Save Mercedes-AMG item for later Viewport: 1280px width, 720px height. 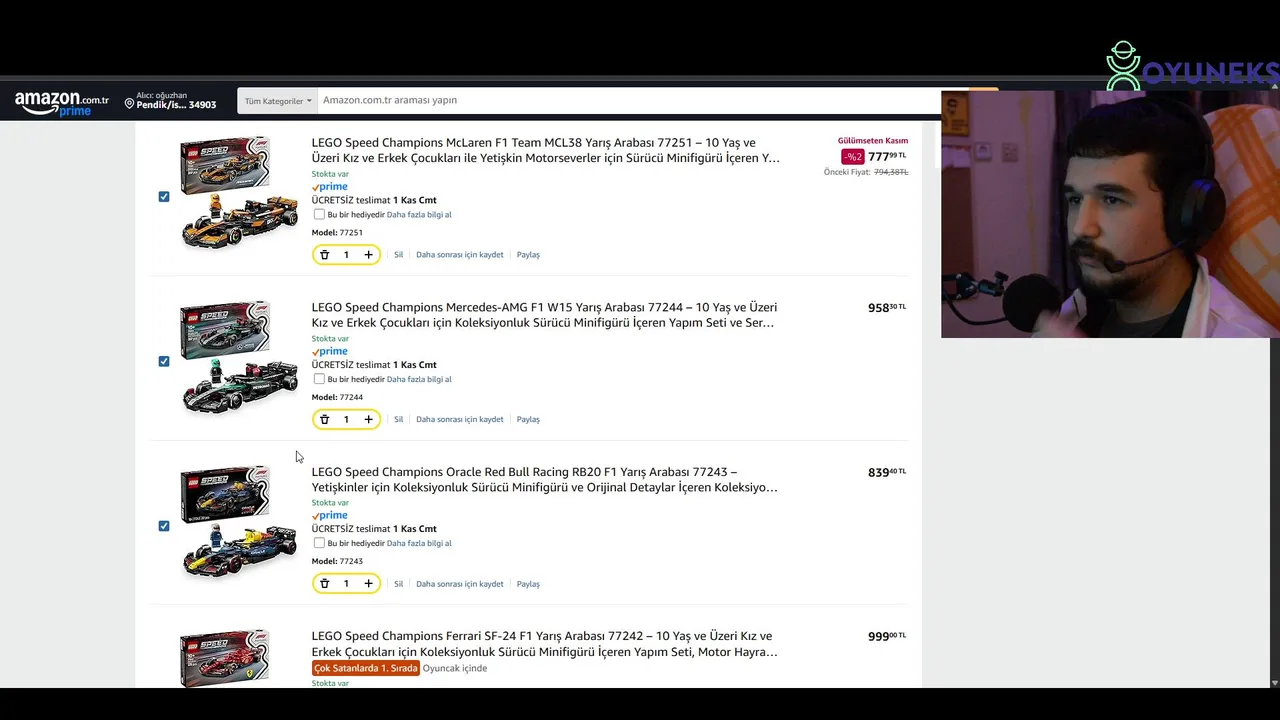pos(460,420)
